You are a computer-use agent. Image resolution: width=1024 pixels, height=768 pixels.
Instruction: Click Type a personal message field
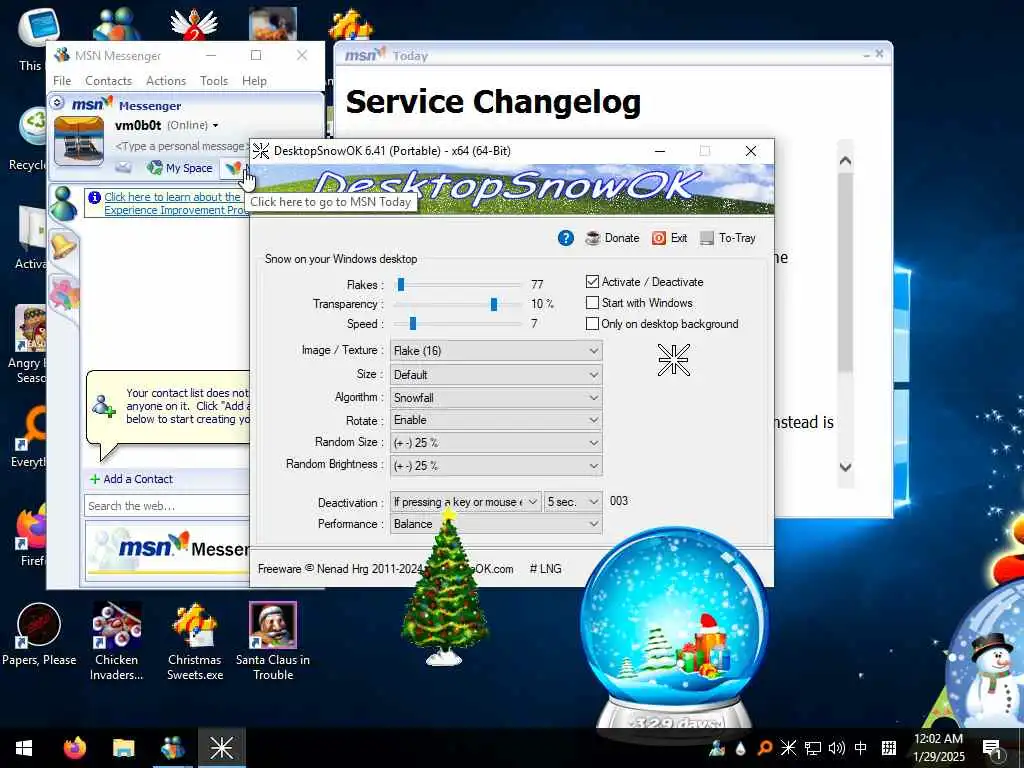pyautogui.click(x=182, y=146)
